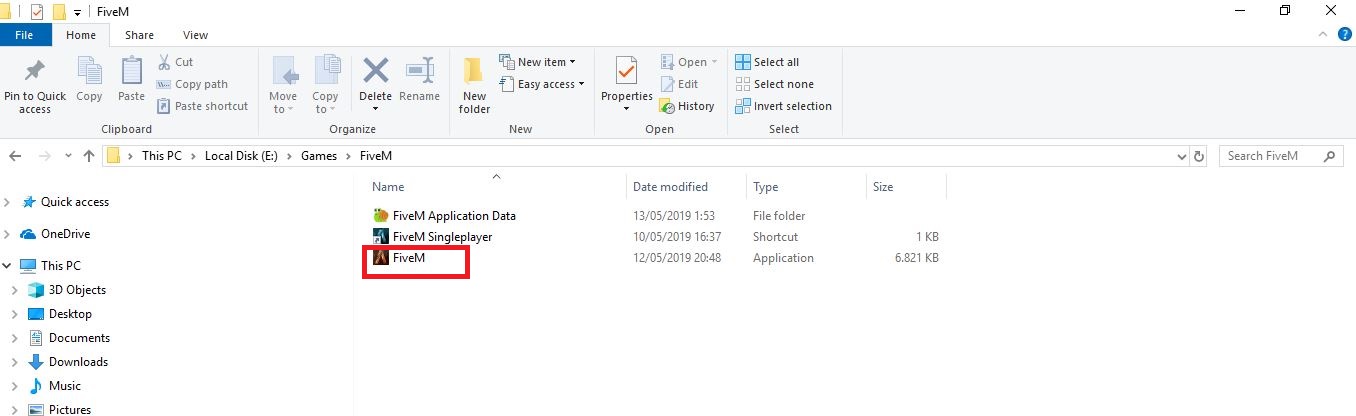
Task: Open the File menu tab
Action: pyautogui.click(x=25, y=35)
